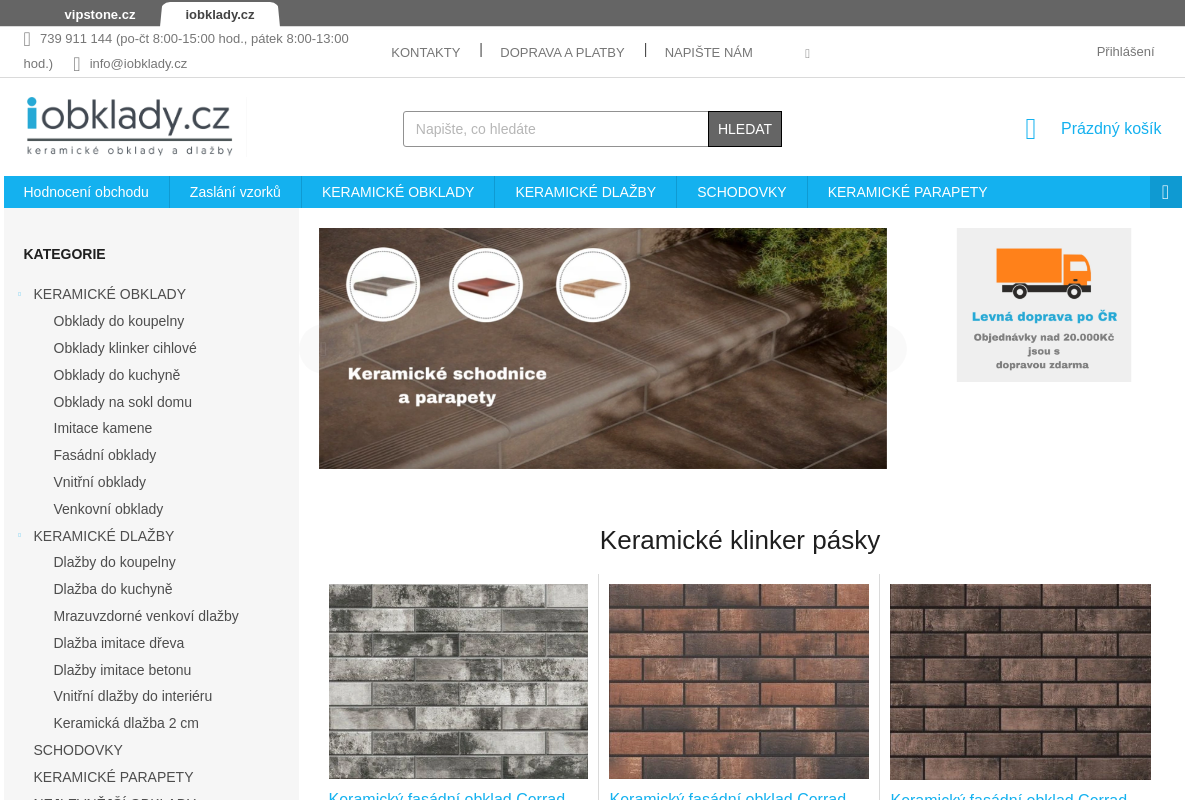Expand the KERAMICKÉ OBKLADY sidebar category
The width and height of the screenshot is (1200, 800).
(x=18, y=293)
